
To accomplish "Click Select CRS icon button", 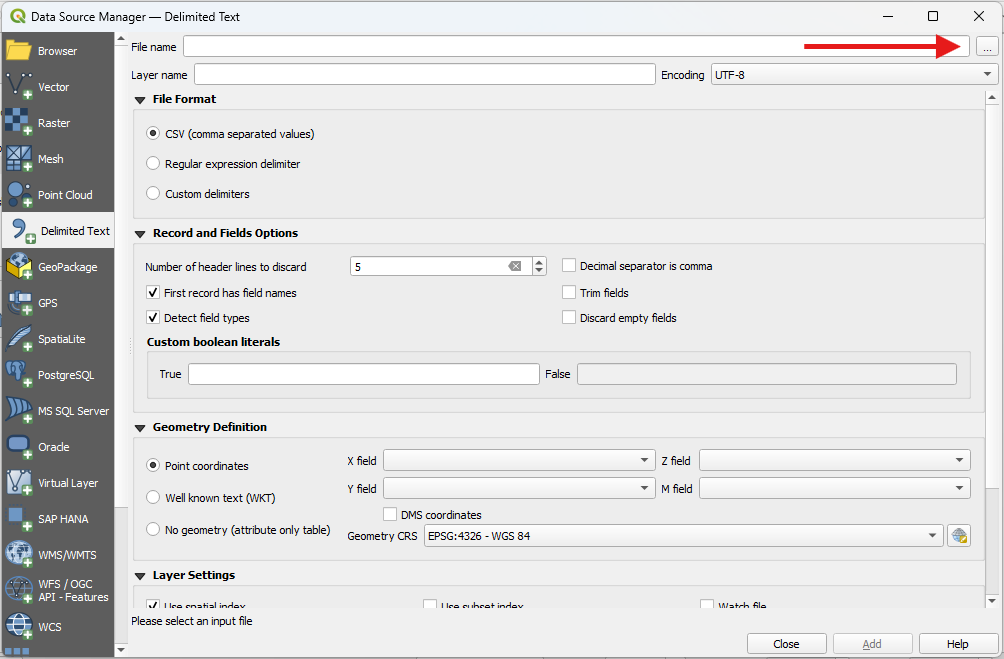I will pos(959,535).
